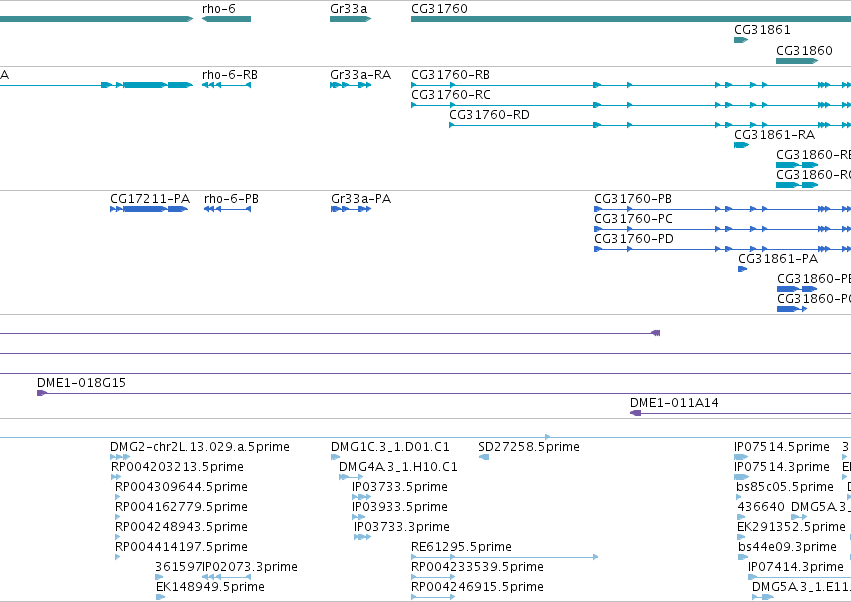Select the blue CG17211-PA exon block glyph
Viewport: 851px width, 602px height.
click(x=149, y=210)
